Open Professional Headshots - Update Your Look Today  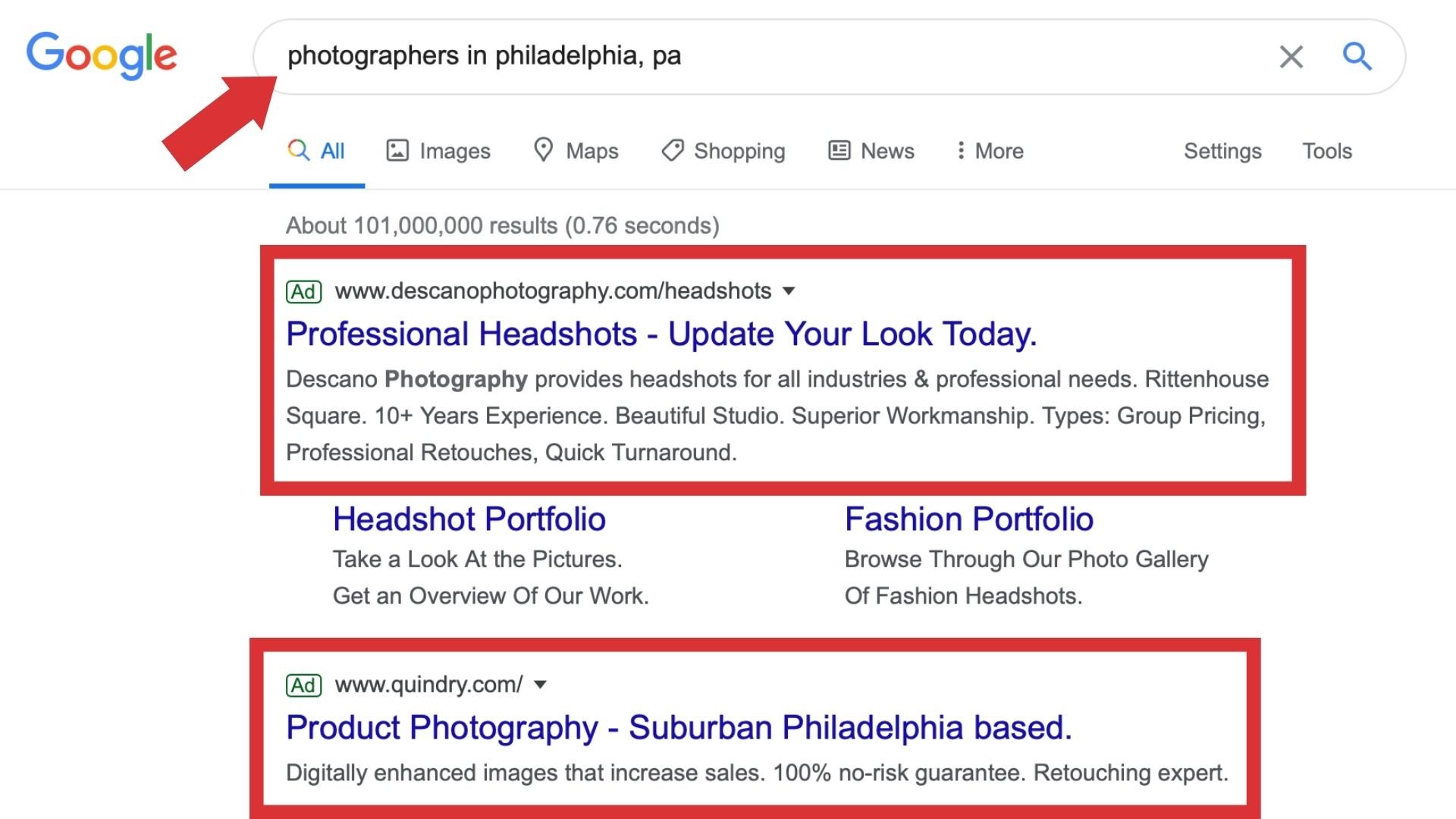661,334
